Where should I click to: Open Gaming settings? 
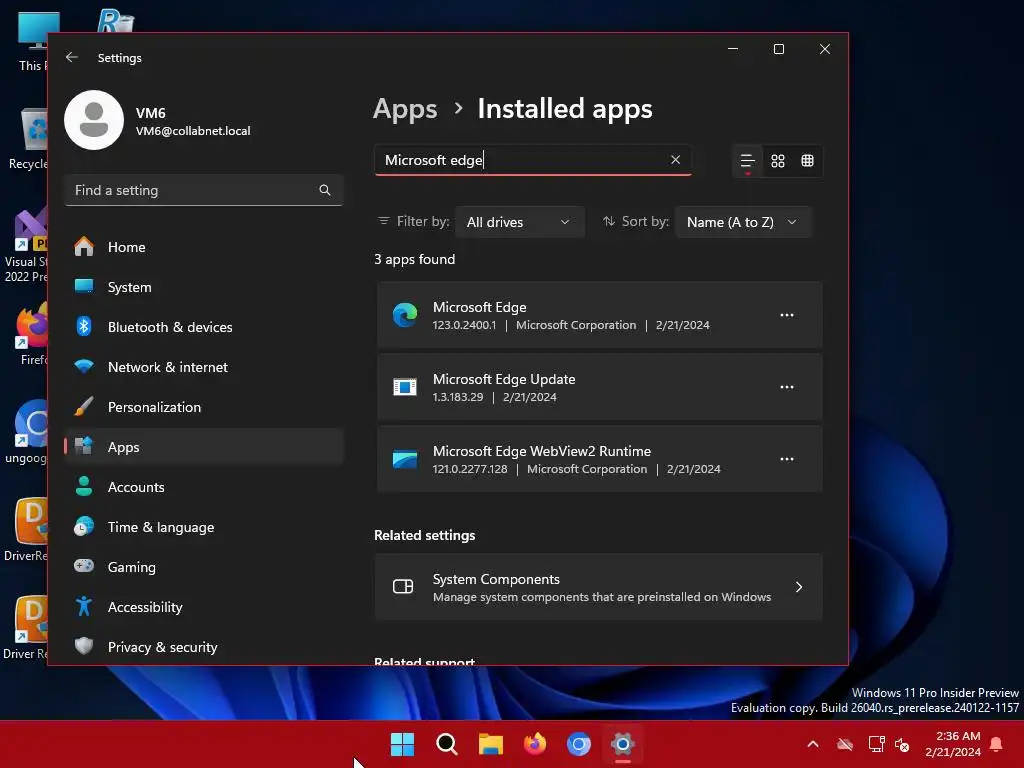point(204,567)
